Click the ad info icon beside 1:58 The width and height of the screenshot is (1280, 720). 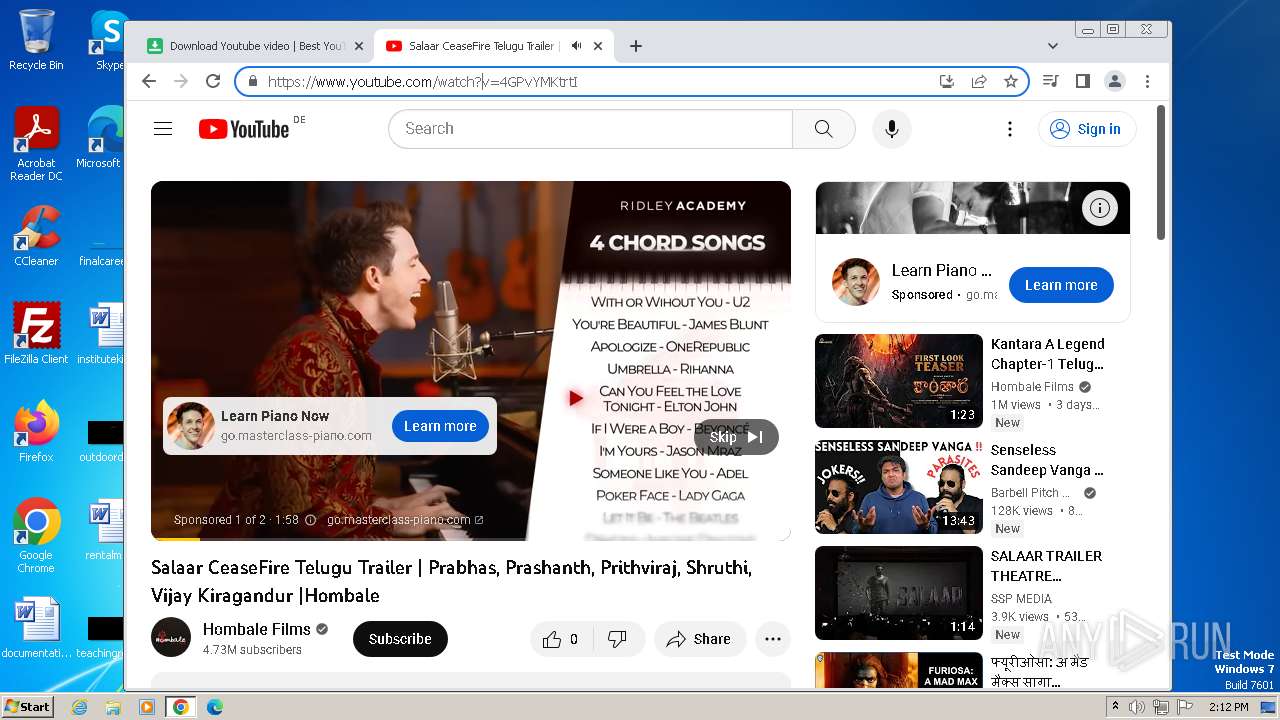(310, 520)
